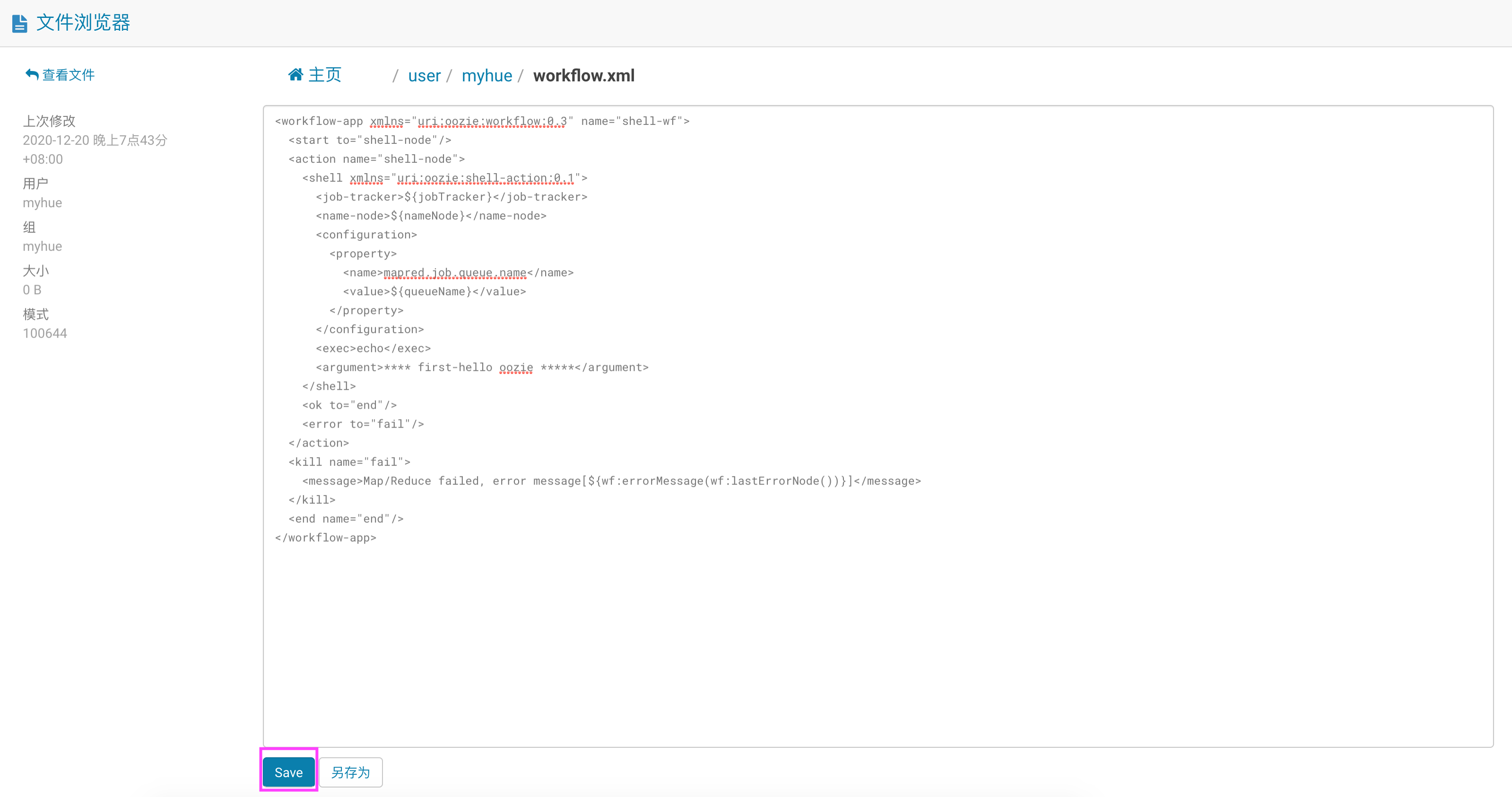Open the 文件浏览器 title link
1512x797 pixels.
[x=83, y=23]
